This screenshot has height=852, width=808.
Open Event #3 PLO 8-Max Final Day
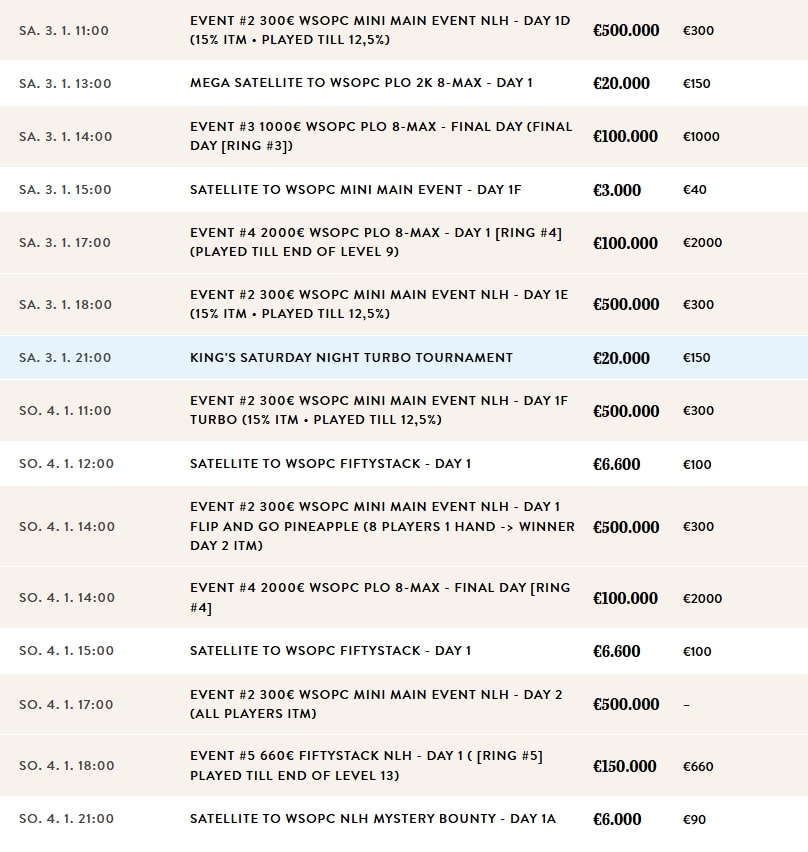(380, 136)
